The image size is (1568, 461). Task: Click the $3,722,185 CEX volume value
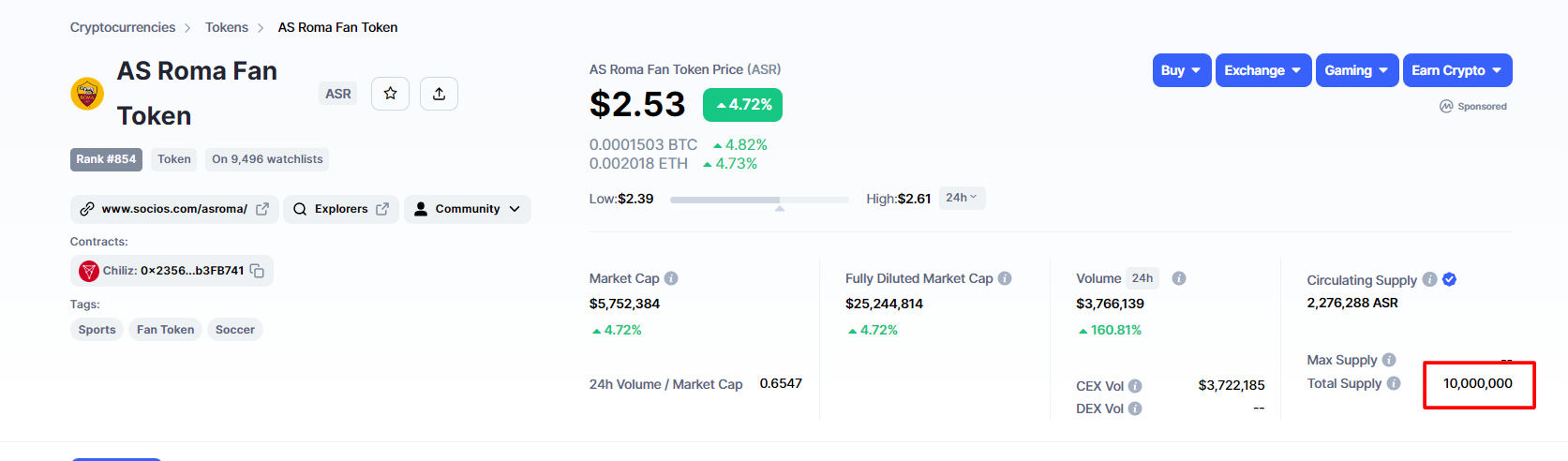click(1232, 385)
